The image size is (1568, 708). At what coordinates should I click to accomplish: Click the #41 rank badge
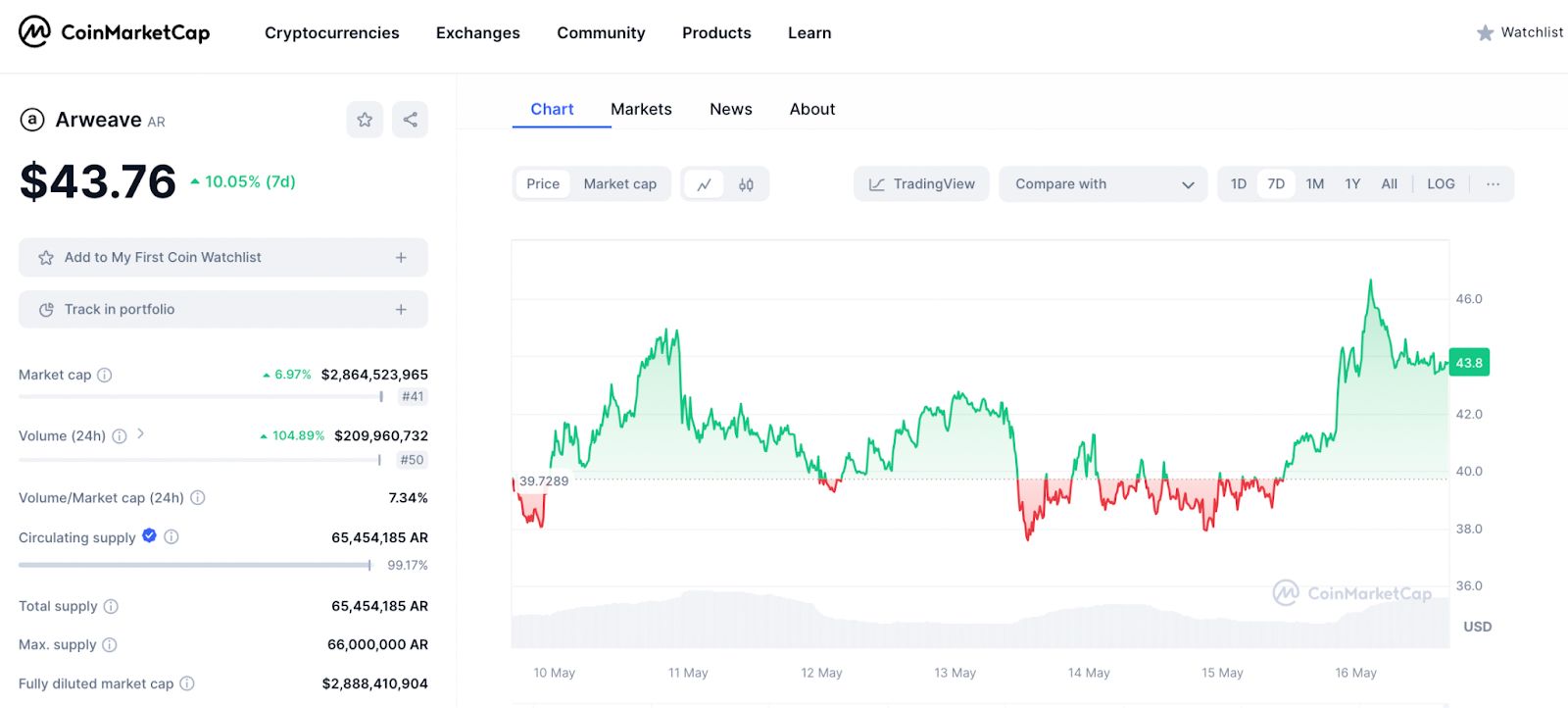tap(413, 397)
